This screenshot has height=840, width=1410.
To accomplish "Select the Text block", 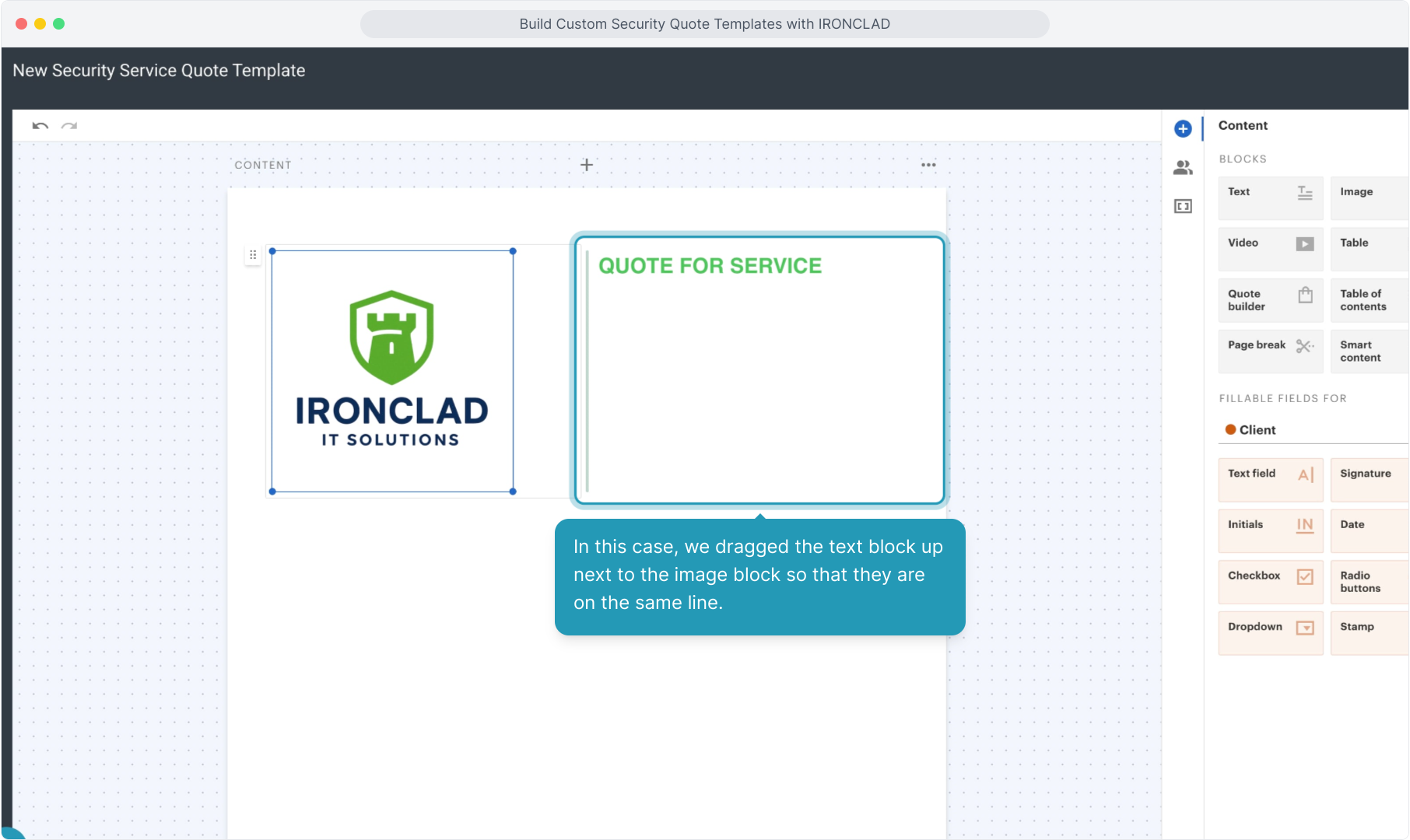I will coord(1270,198).
